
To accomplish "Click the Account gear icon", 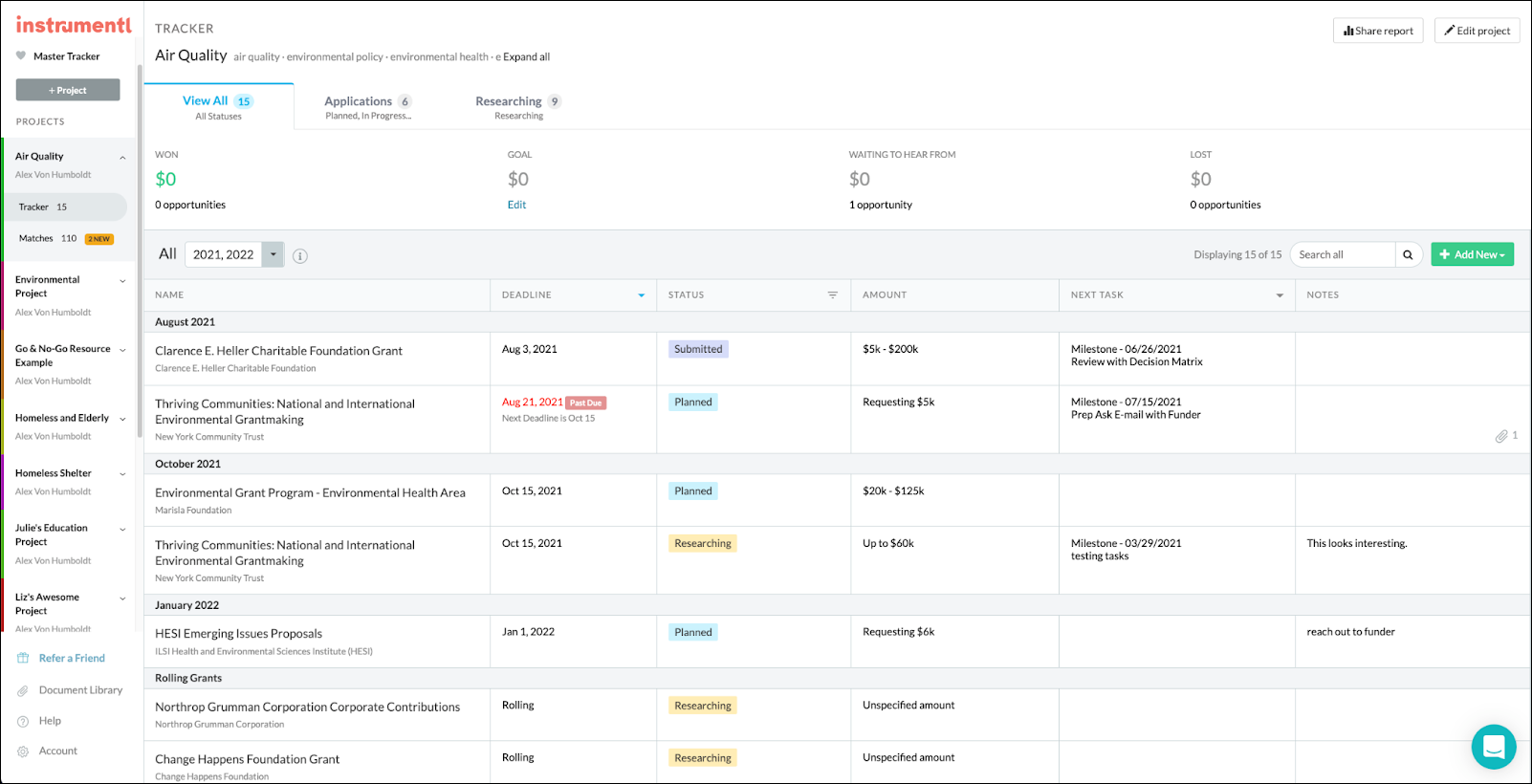I will tap(23, 751).
